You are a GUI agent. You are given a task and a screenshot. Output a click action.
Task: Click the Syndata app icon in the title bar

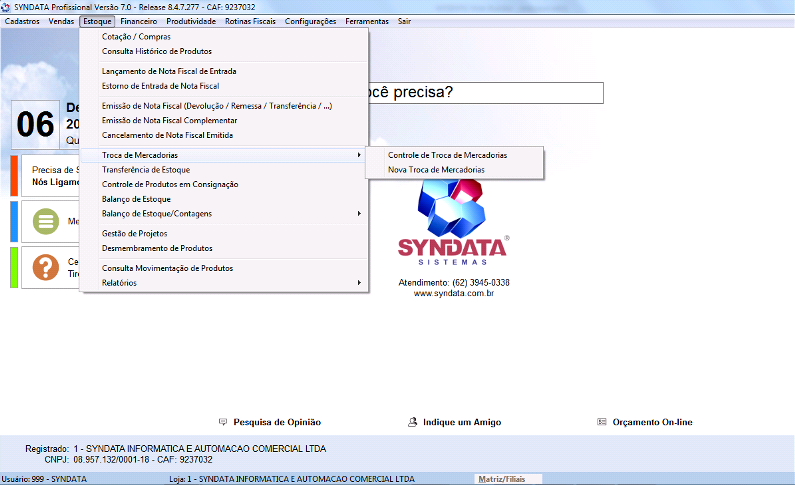tap(6, 7)
